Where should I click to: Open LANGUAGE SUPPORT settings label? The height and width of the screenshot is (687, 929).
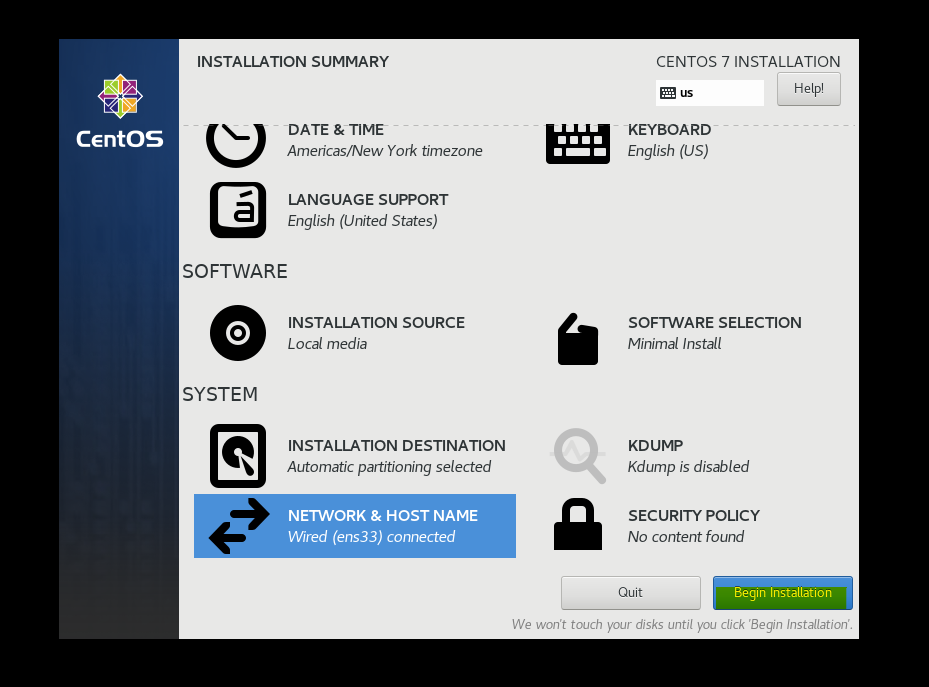point(368,200)
